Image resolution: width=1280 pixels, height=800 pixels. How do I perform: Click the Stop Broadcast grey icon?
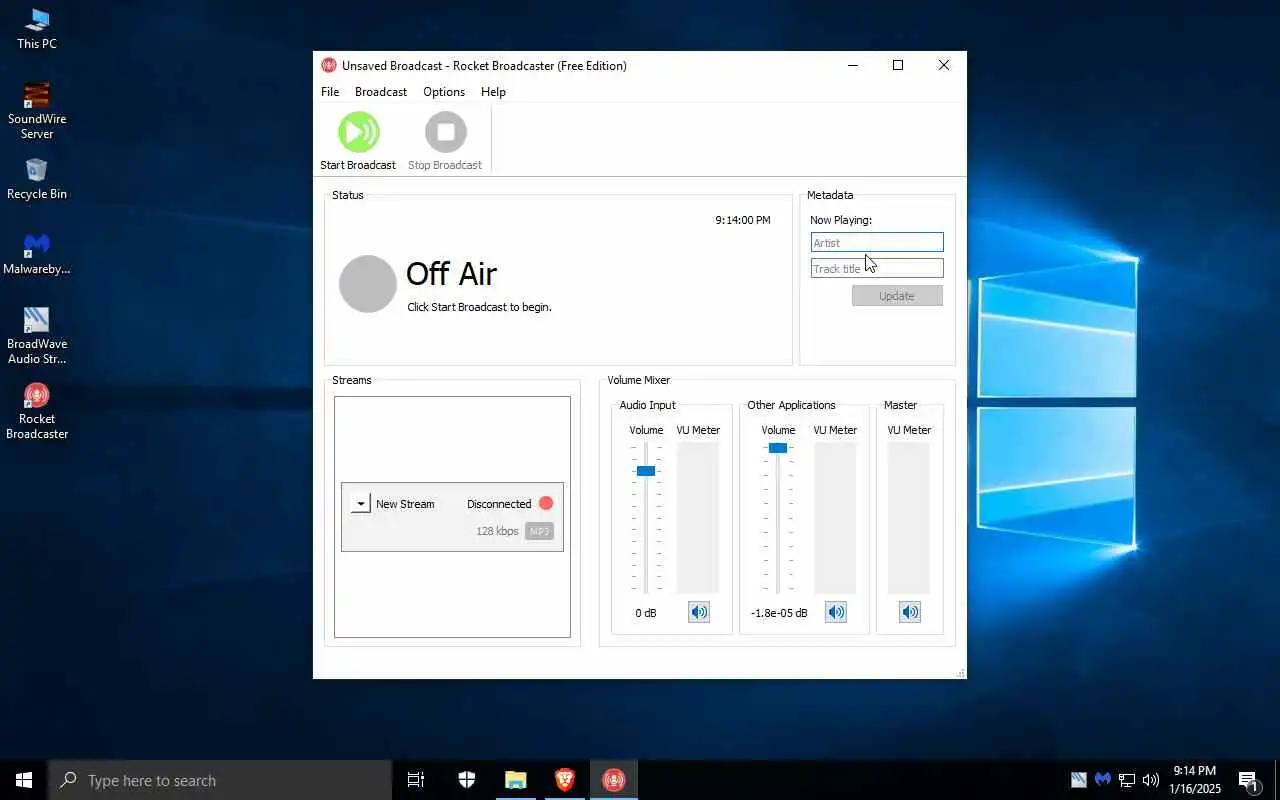click(446, 132)
